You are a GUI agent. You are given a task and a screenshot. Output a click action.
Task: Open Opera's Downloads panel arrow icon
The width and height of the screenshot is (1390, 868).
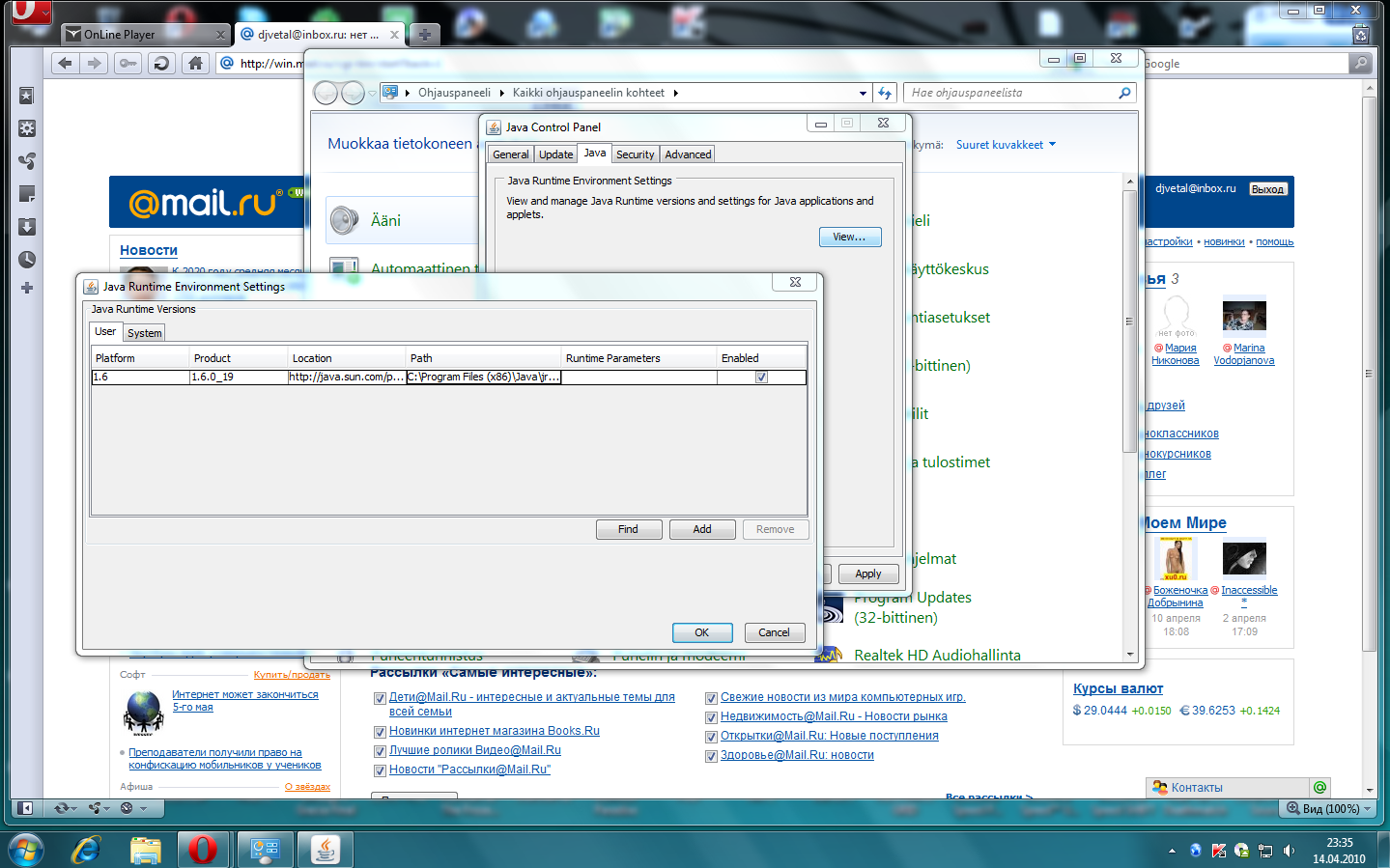pos(27,227)
